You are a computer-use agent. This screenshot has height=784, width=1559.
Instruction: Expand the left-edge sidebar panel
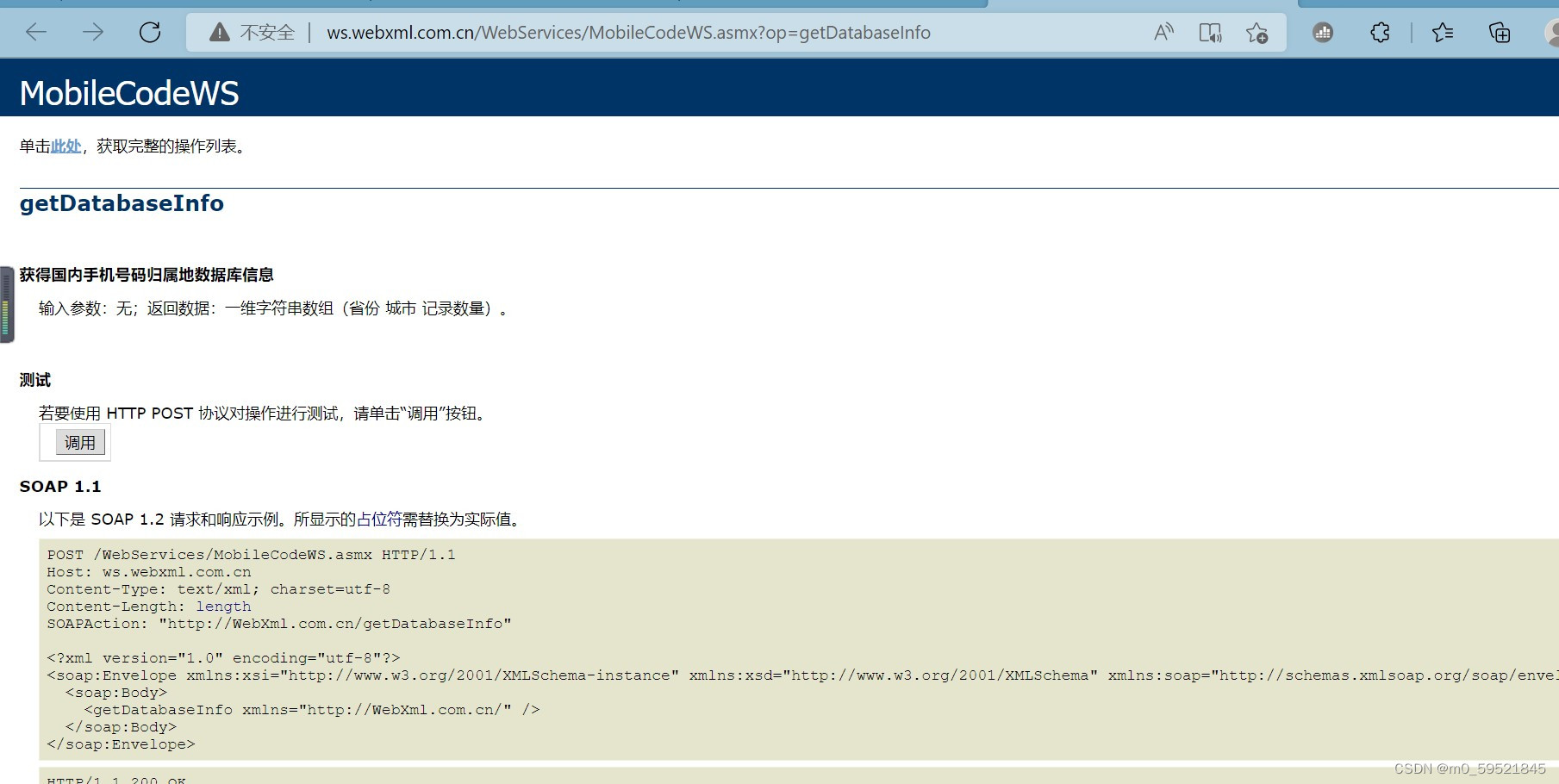coord(6,305)
